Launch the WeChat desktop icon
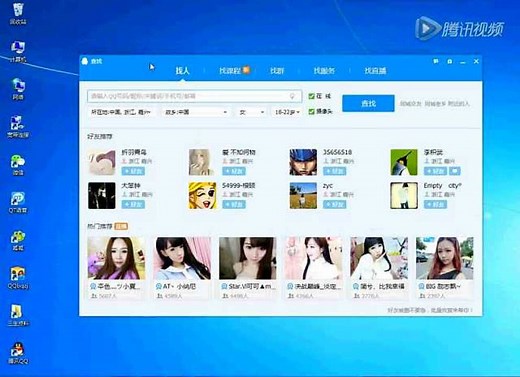 pyautogui.click(x=18, y=165)
